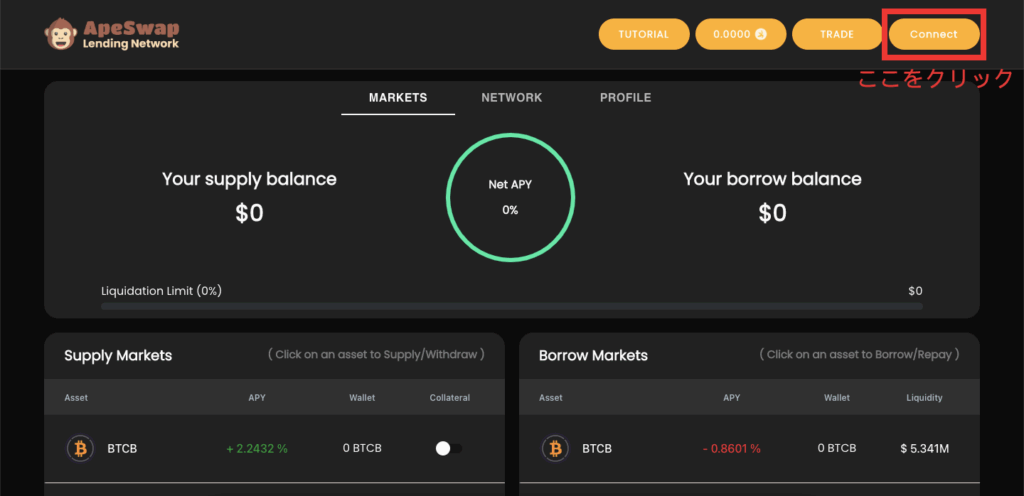Click the Collateral column header in Supply Markets
Viewport: 1024px width, 496px height.
click(x=448, y=398)
